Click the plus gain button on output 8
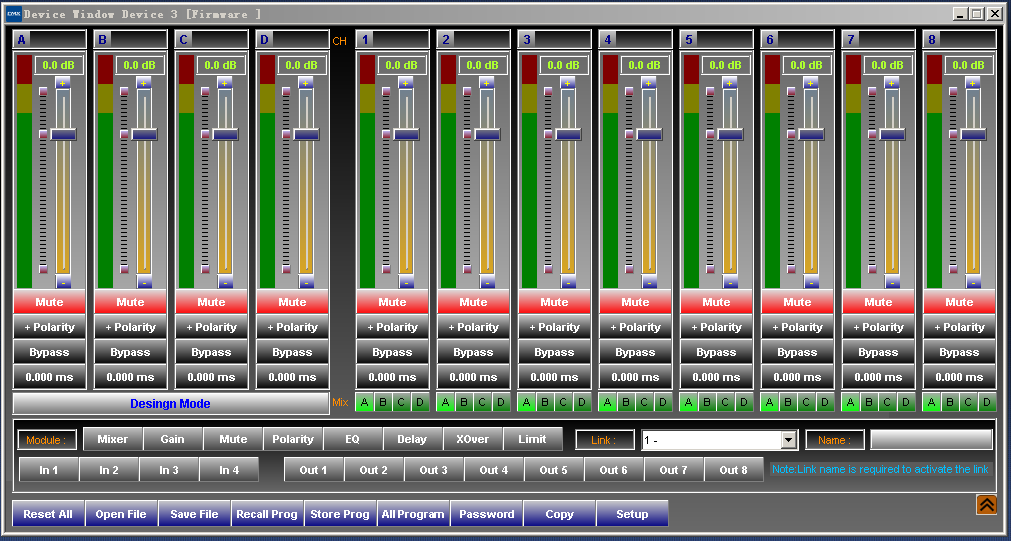 tap(972, 83)
